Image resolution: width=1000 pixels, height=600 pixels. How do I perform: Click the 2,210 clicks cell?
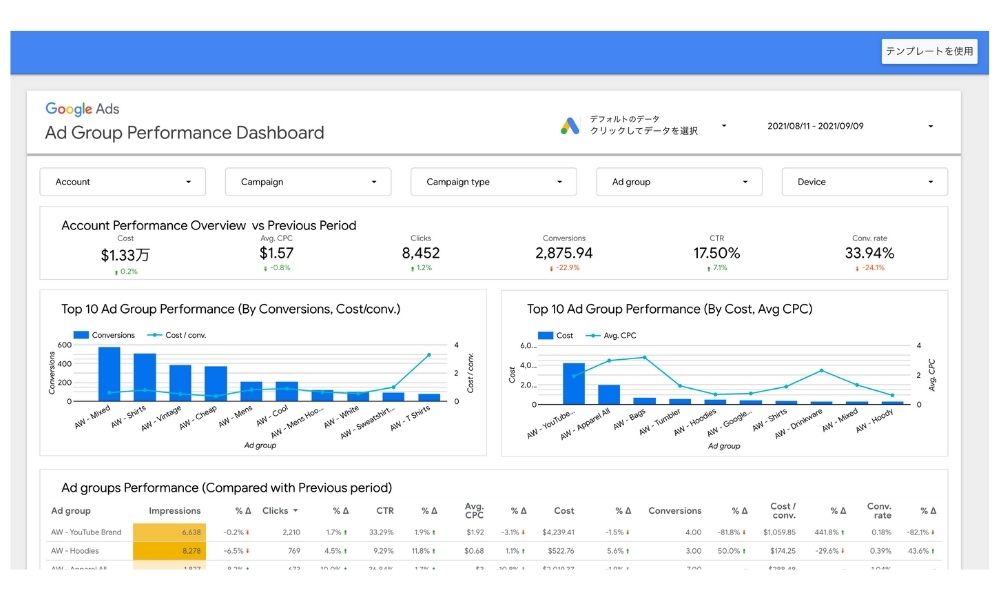[291, 532]
